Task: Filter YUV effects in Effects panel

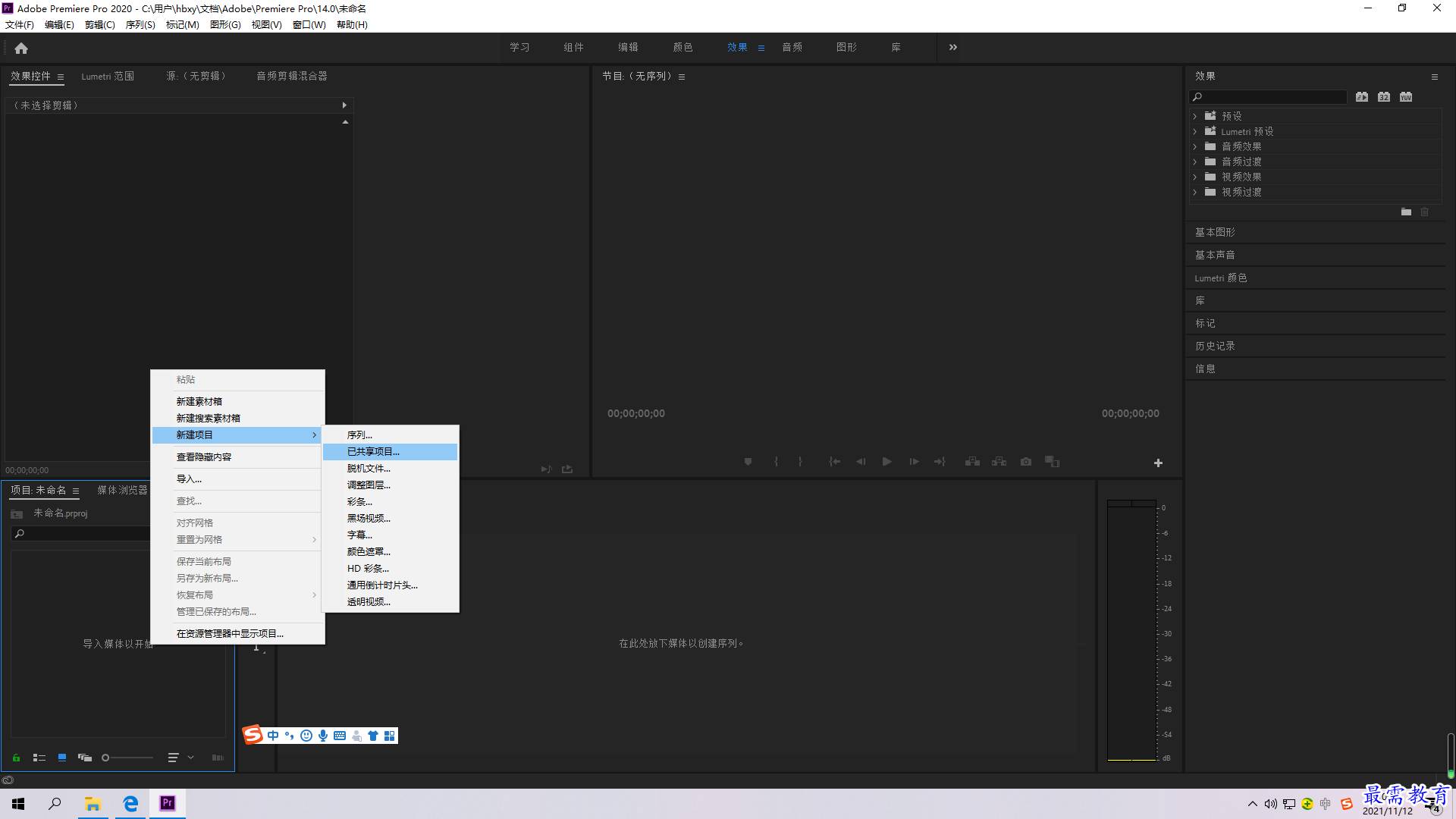Action: pyautogui.click(x=1406, y=97)
